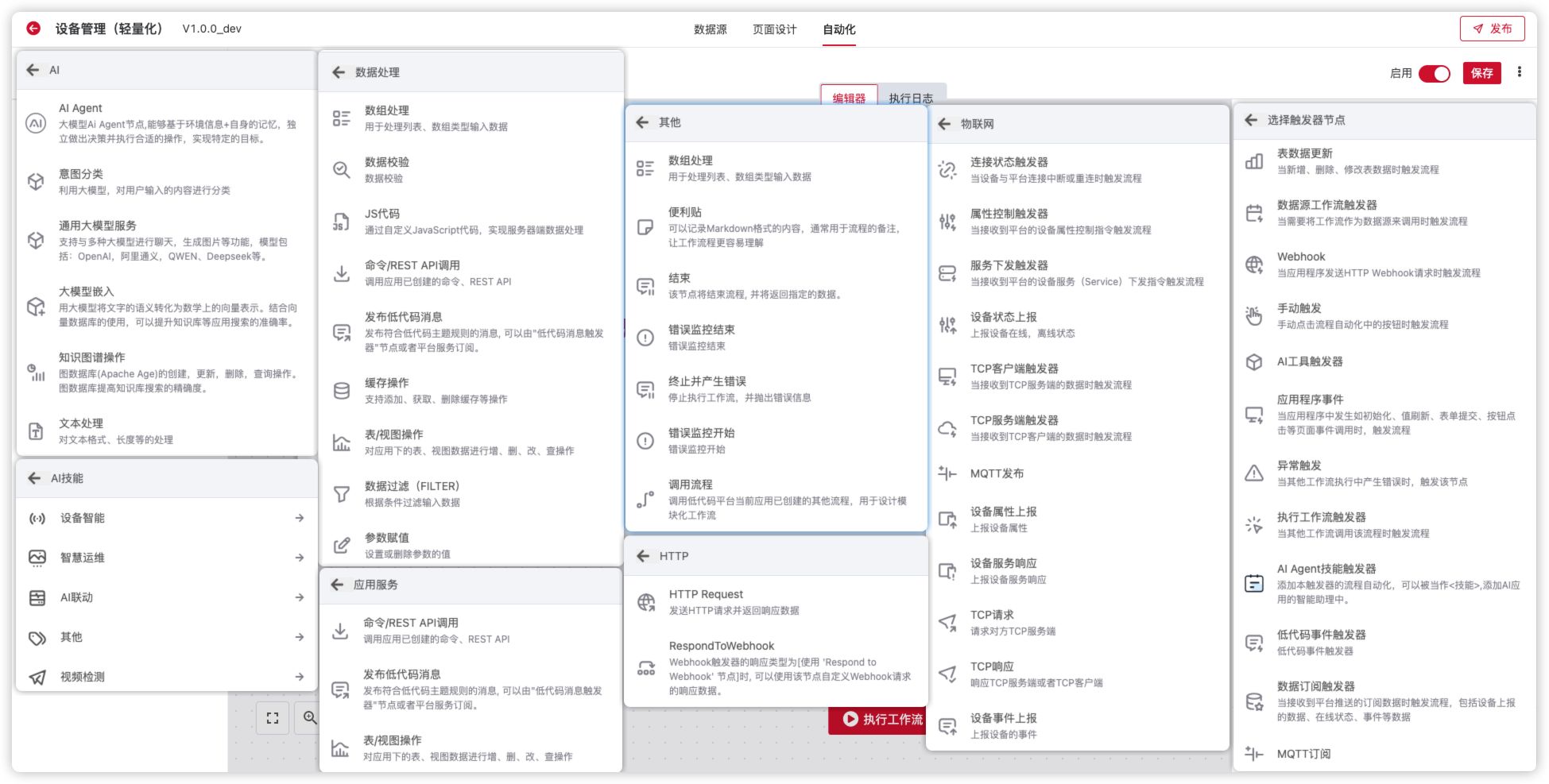Switch to the 页面设计 tab

pos(774,29)
